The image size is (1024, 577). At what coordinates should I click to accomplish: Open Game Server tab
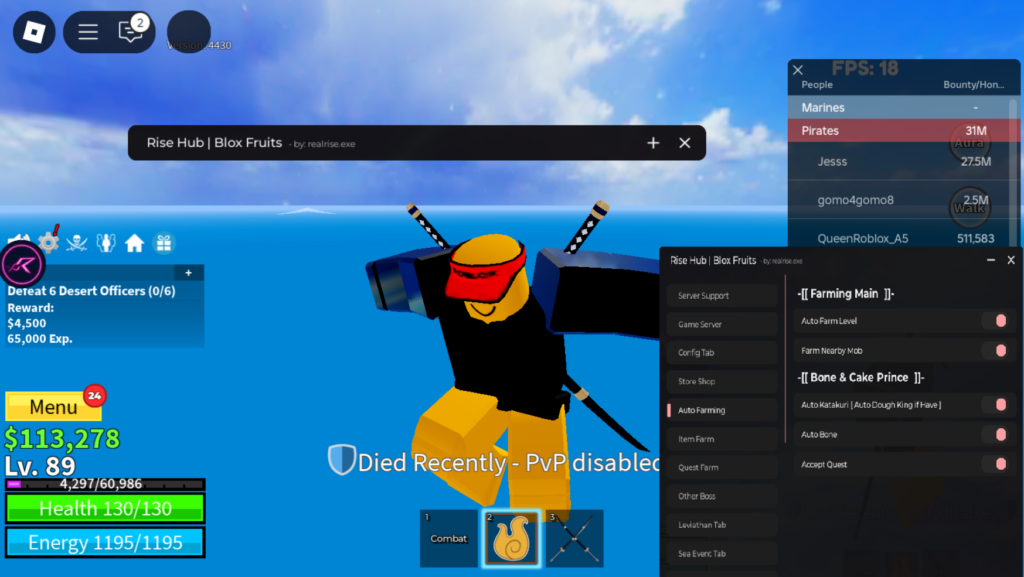point(722,324)
